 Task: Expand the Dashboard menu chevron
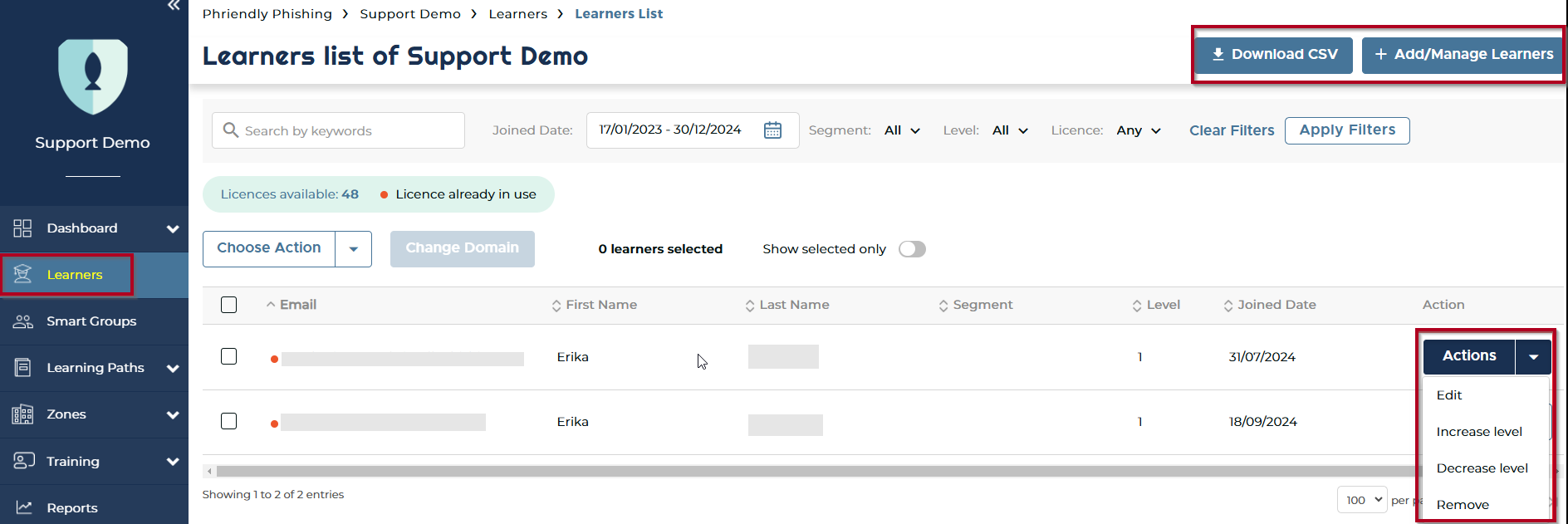tap(173, 229)
